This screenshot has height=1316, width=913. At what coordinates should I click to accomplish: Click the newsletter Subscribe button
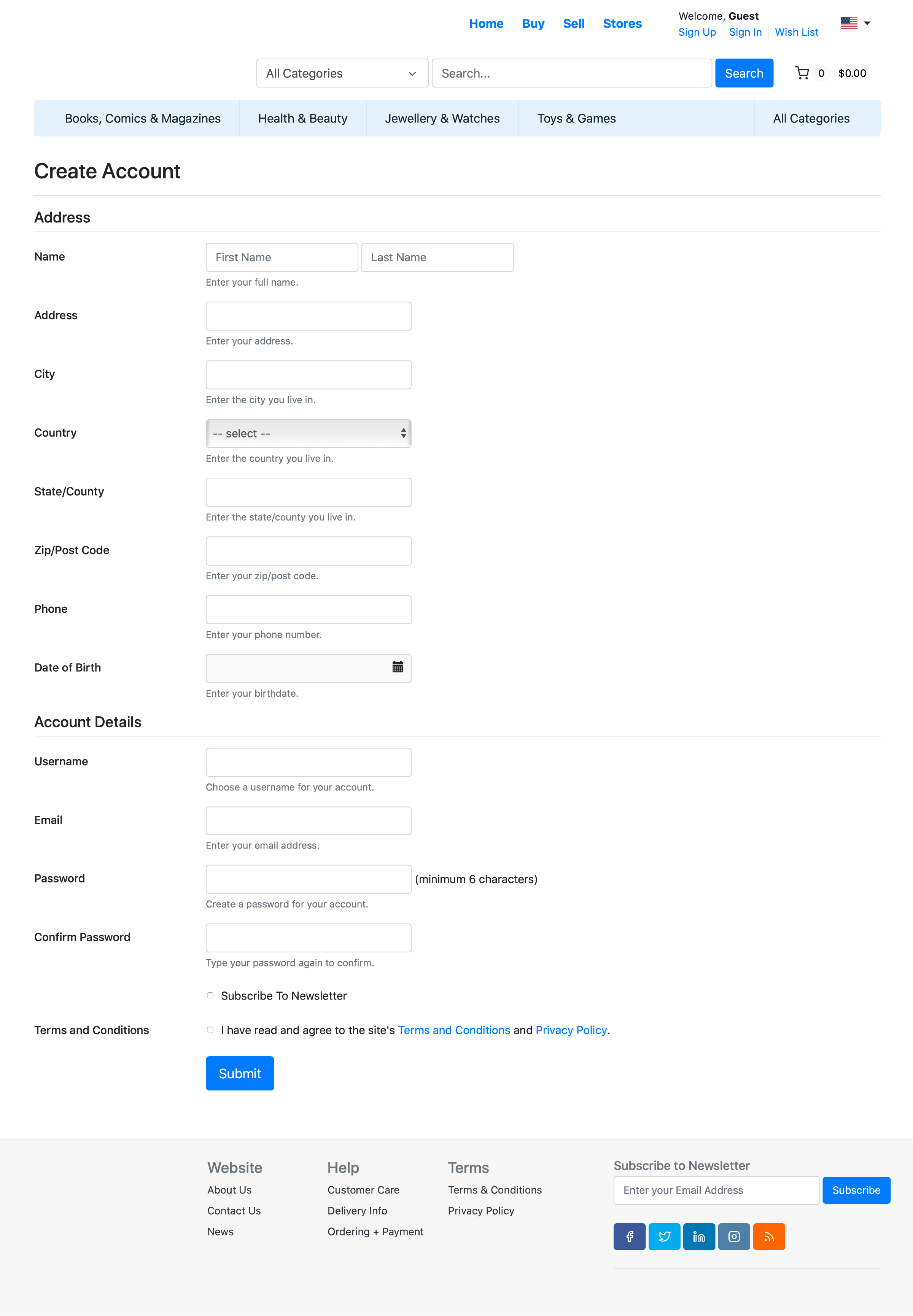pyautogui.click(x=856, y=1190)
